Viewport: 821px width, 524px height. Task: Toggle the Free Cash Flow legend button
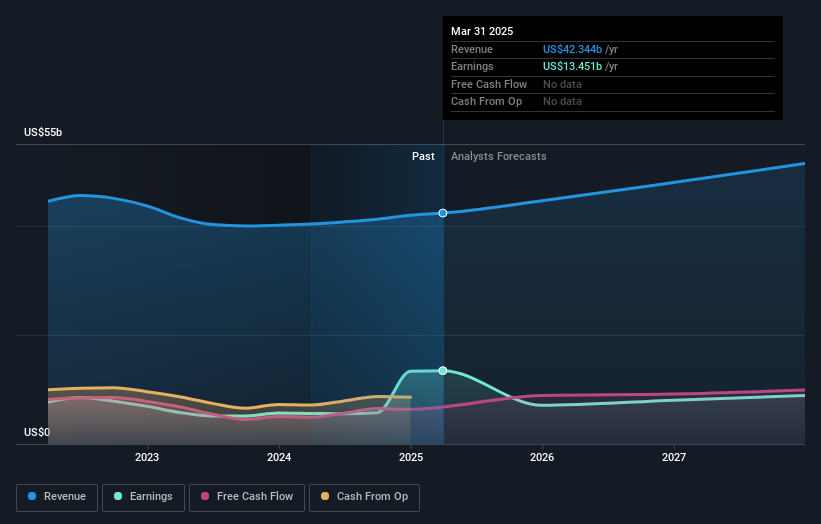point(247,497)
